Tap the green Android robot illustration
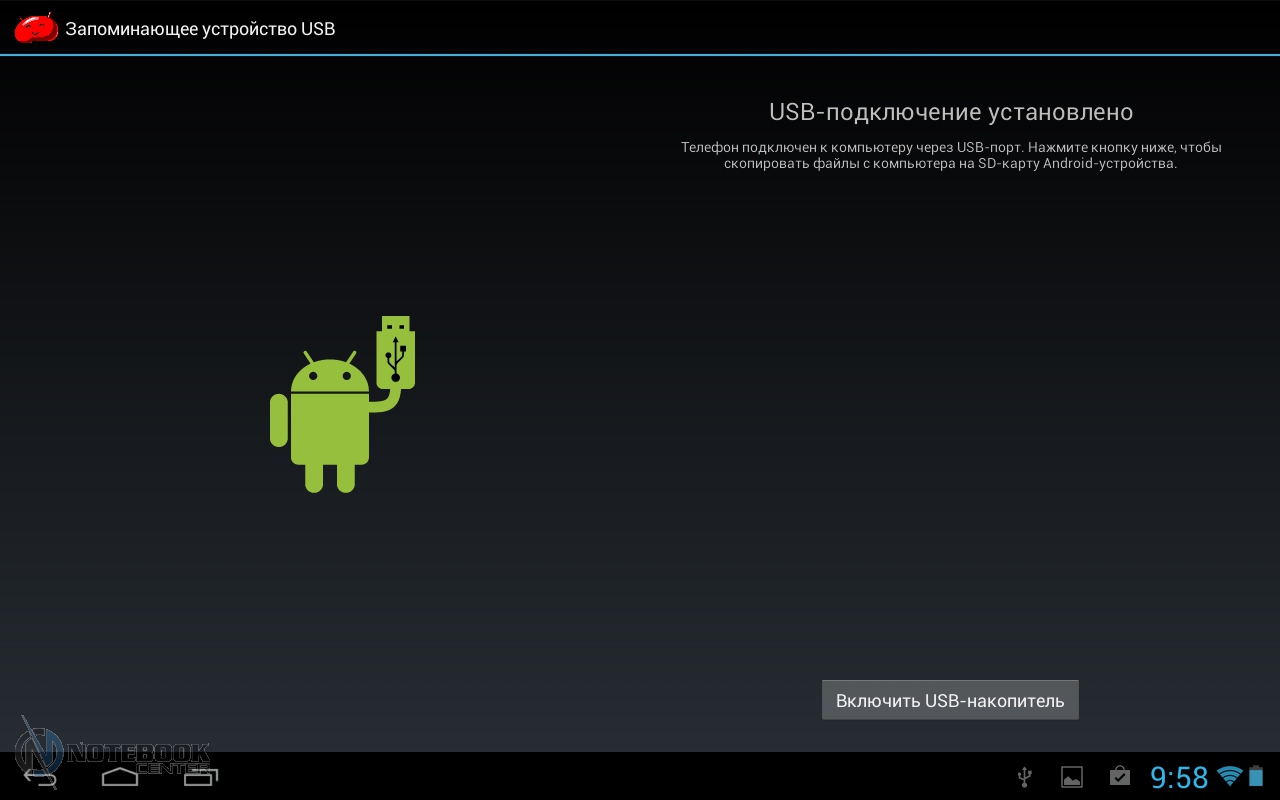Screen dimensions: 1280x800 point(330,420)
